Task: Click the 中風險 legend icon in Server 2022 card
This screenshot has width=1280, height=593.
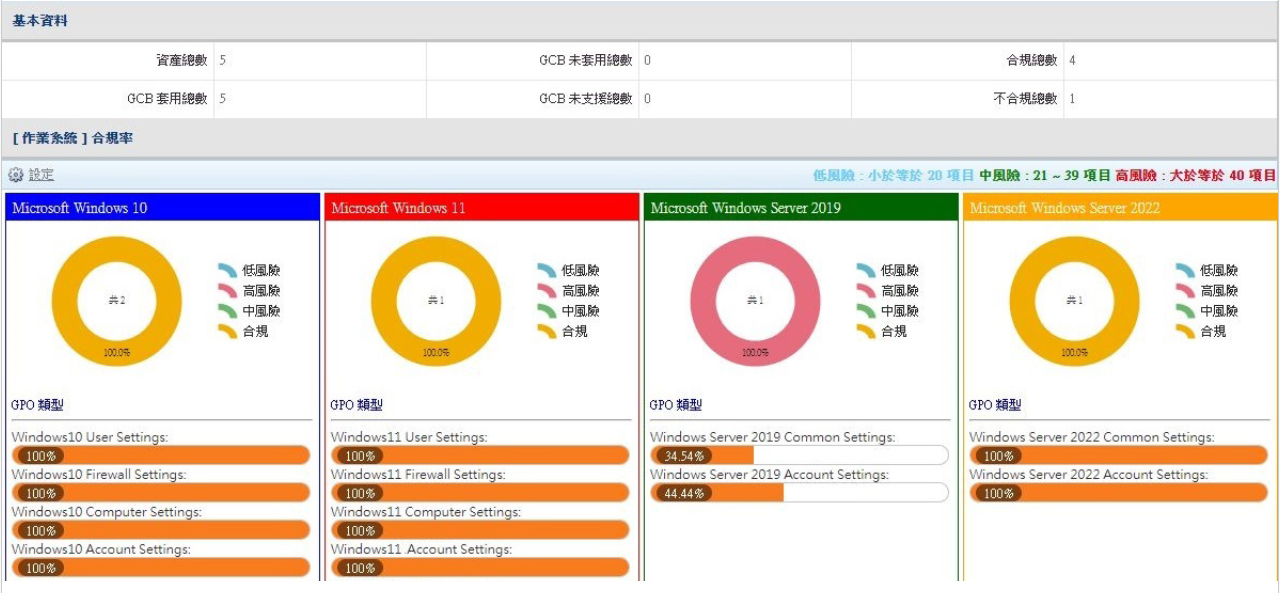Action: 1185,311
